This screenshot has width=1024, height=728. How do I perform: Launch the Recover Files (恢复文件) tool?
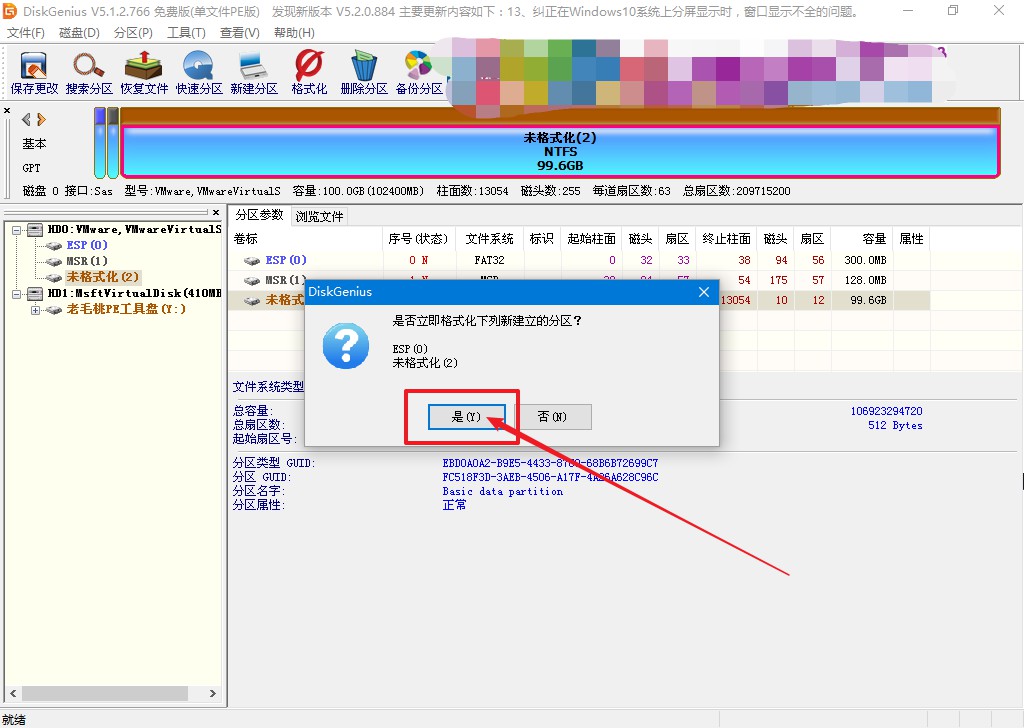[144, 72]
